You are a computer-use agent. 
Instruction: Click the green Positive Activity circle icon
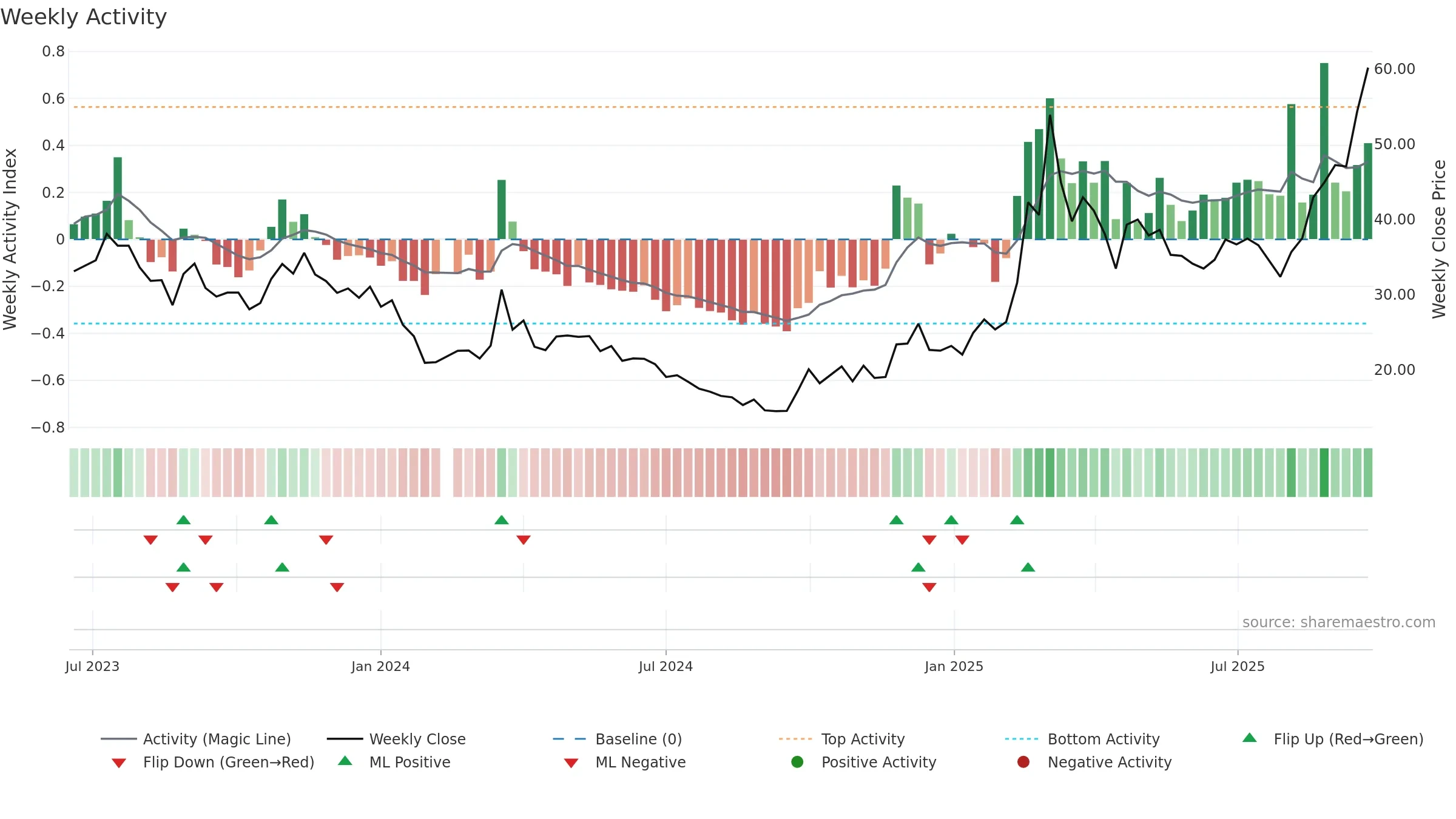click(797, 762)
